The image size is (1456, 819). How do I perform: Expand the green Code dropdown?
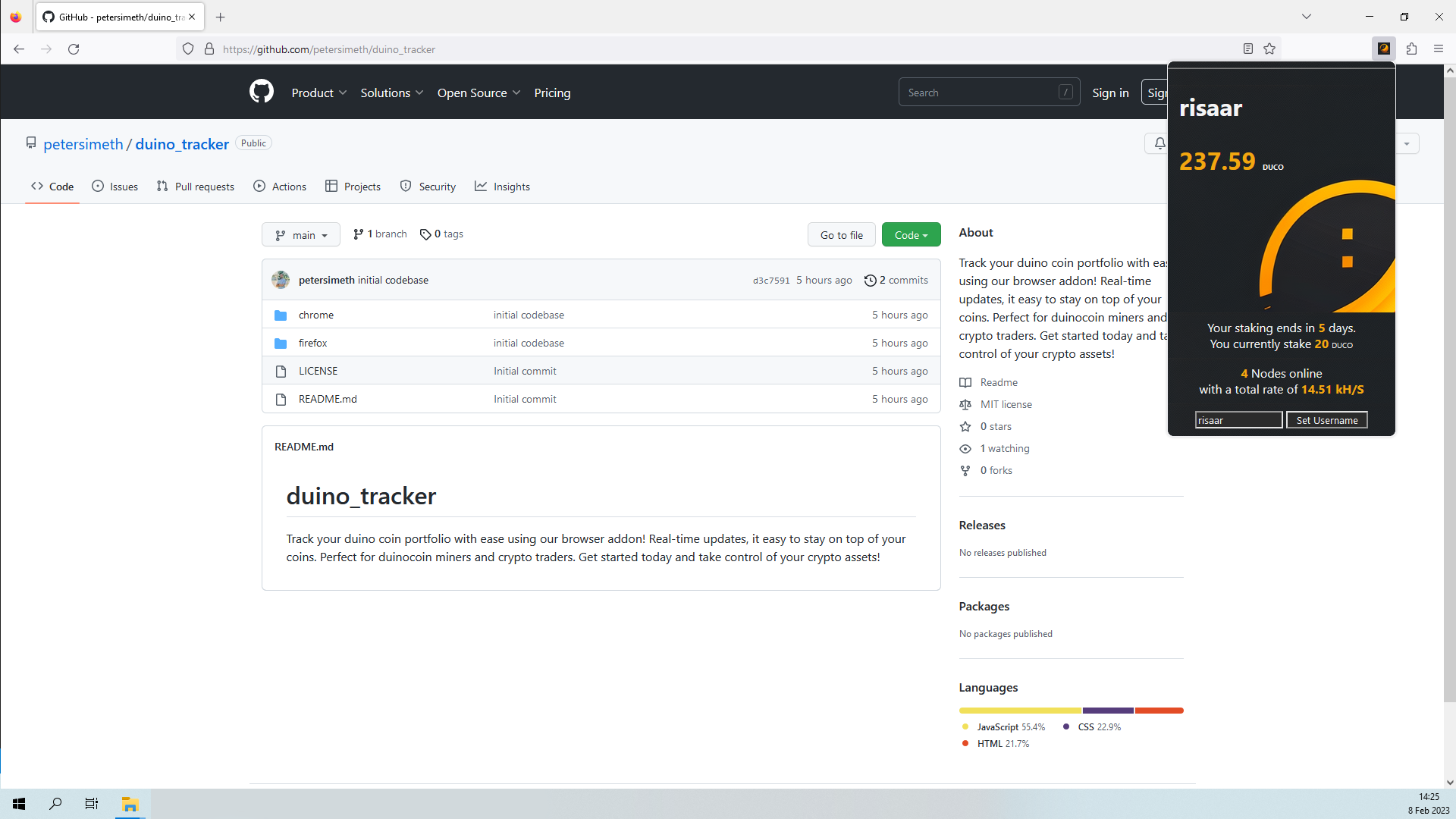coord(911,235)
